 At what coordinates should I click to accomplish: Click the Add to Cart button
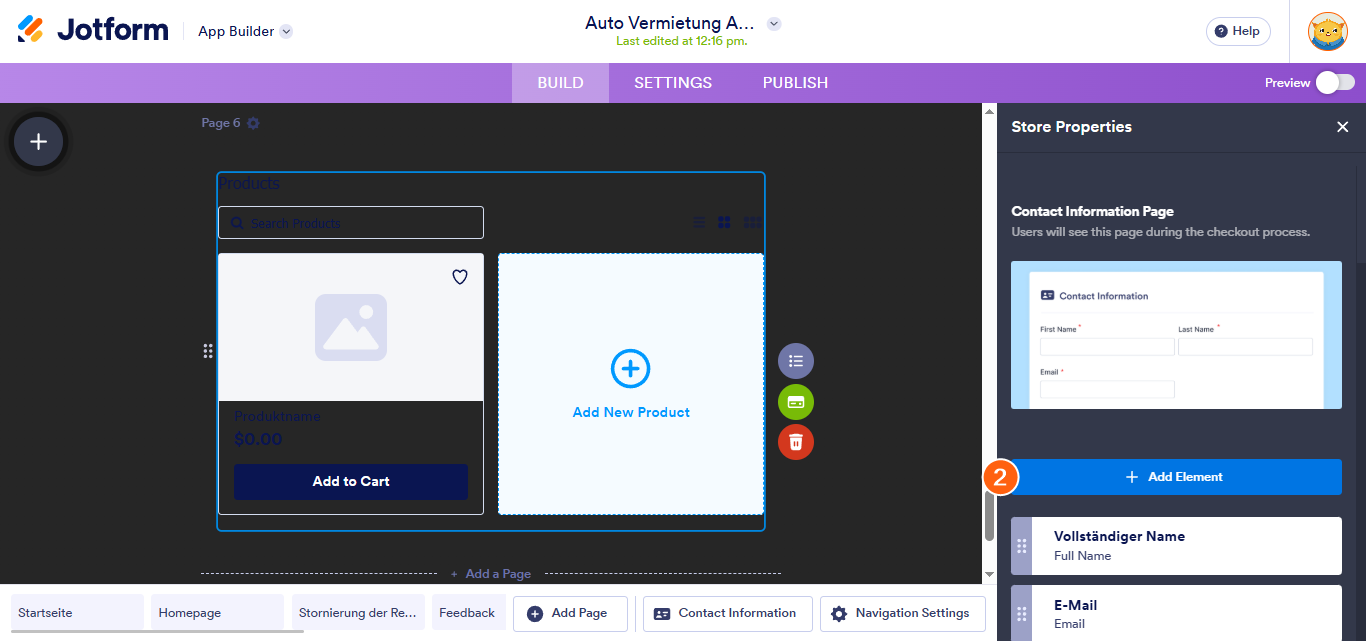tap(350, 481)
